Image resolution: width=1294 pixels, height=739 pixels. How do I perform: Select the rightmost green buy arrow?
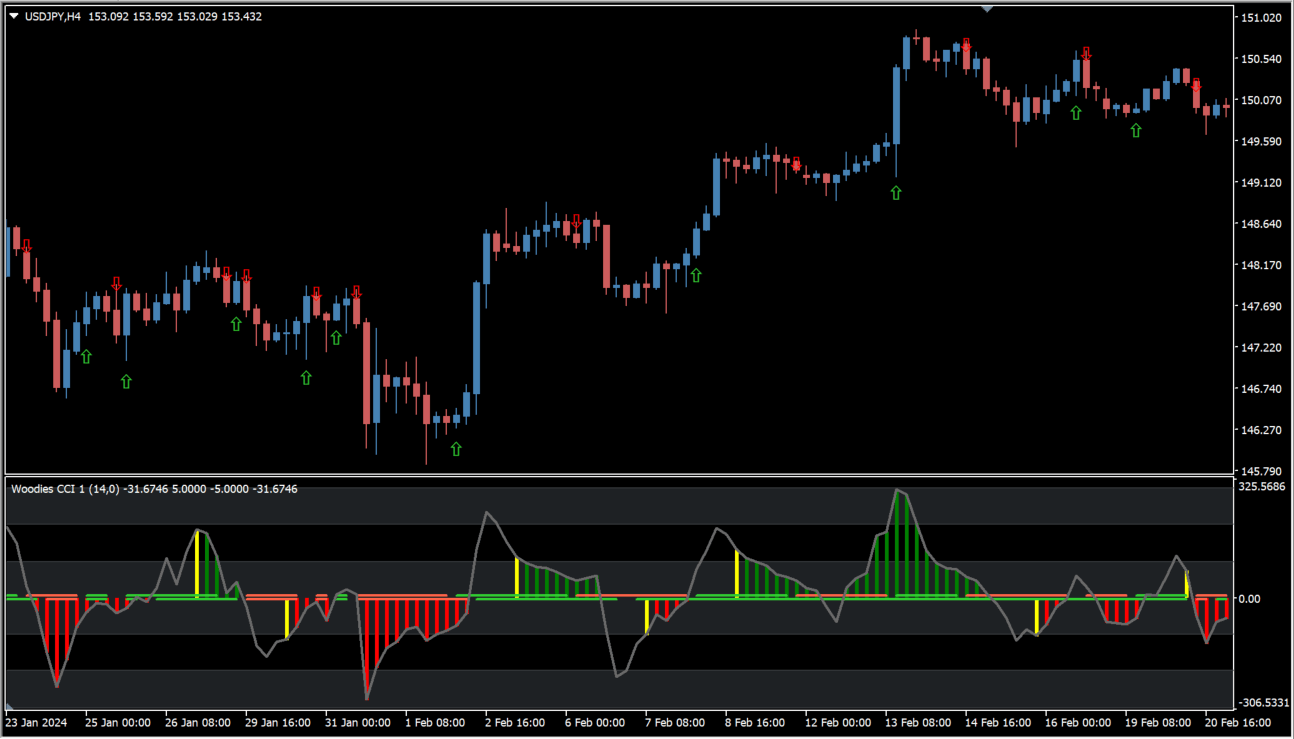1136,130
